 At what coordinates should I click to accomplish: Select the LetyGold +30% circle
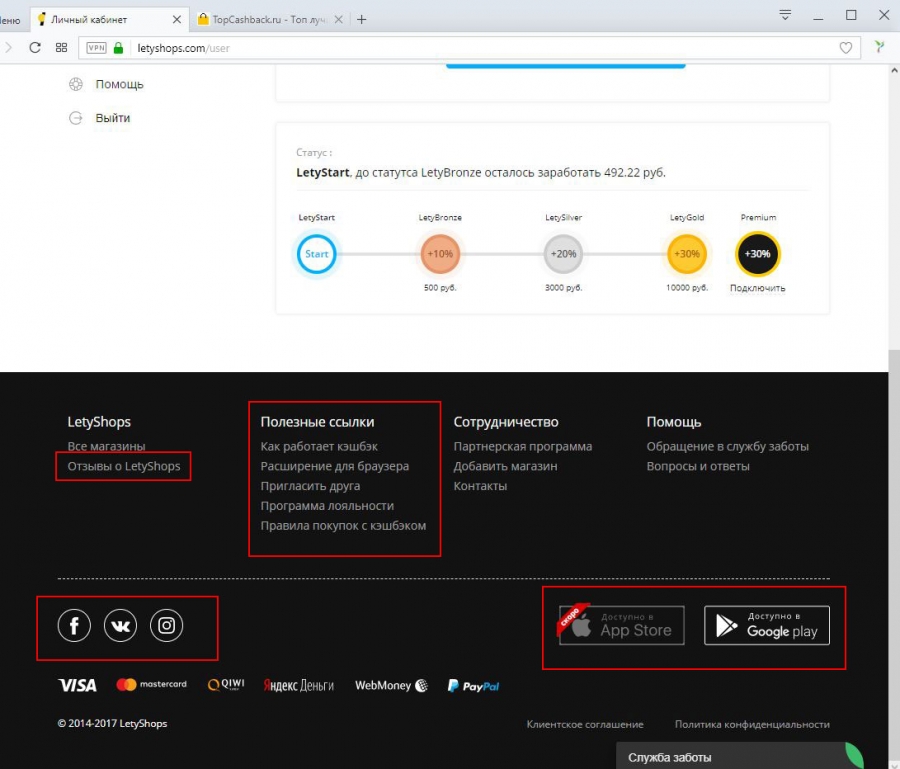coord(687,254)
